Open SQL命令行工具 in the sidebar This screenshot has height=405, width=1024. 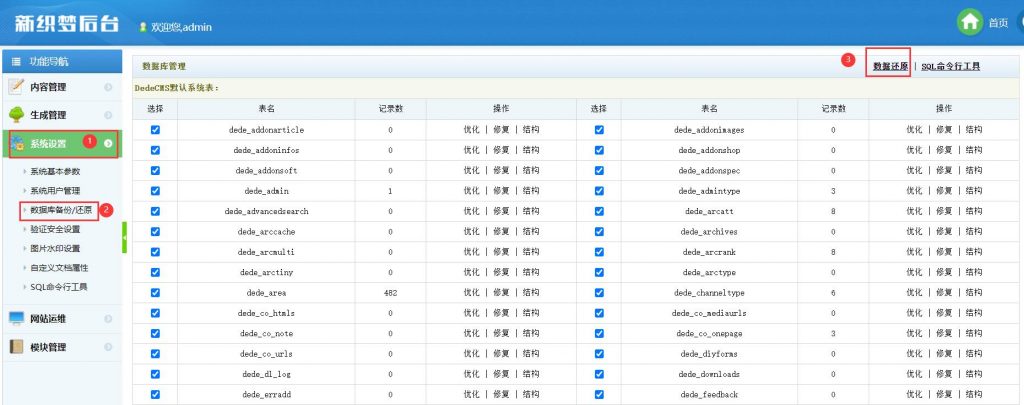59,287
